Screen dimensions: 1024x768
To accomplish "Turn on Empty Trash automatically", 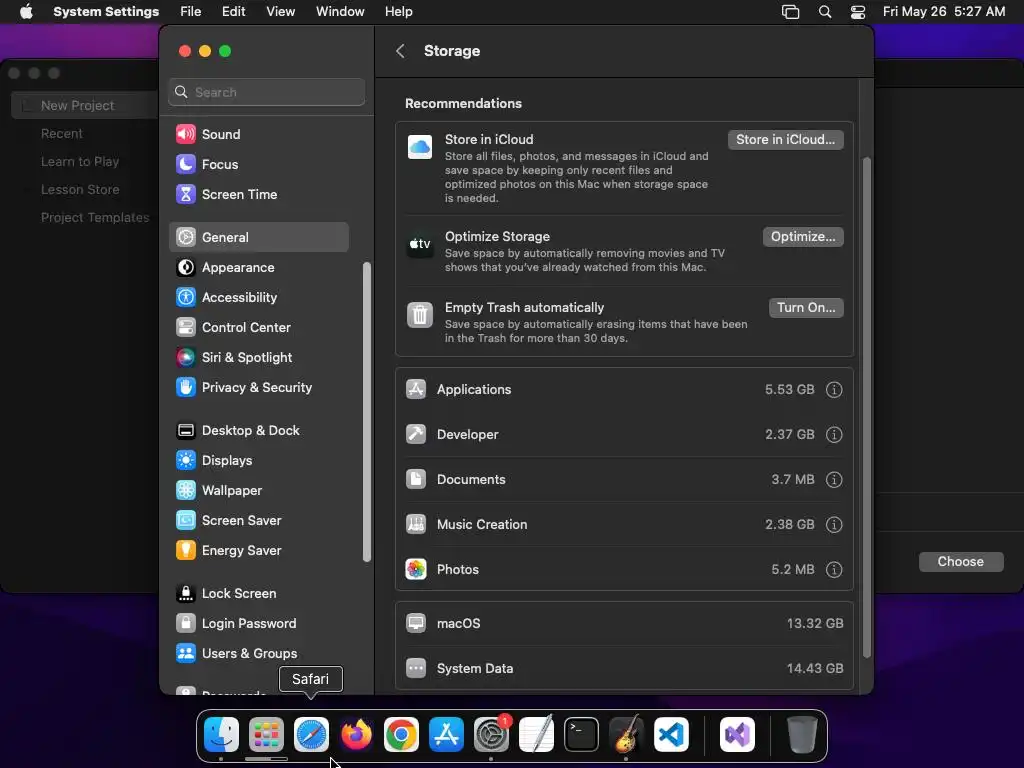I will click(806, 308).
